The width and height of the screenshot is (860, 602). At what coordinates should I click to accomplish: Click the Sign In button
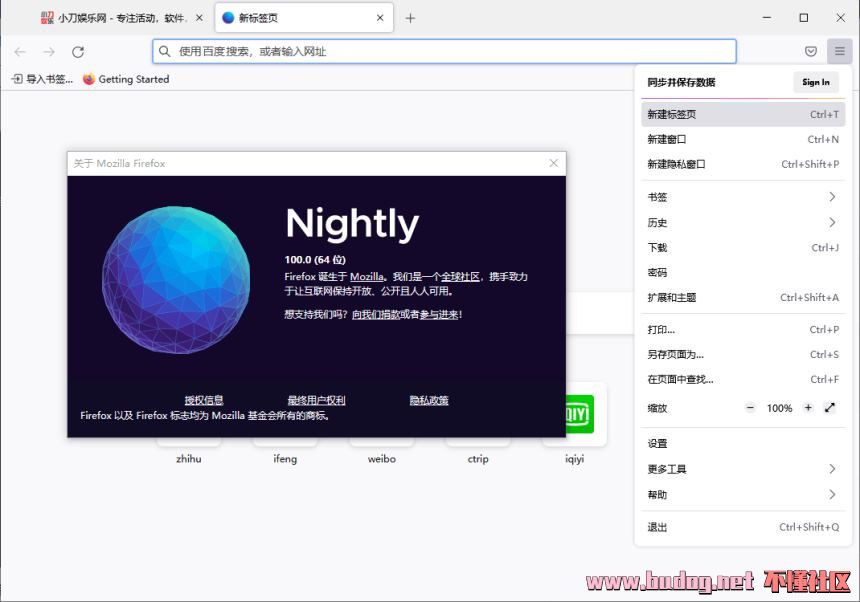(x=815, y=82)
